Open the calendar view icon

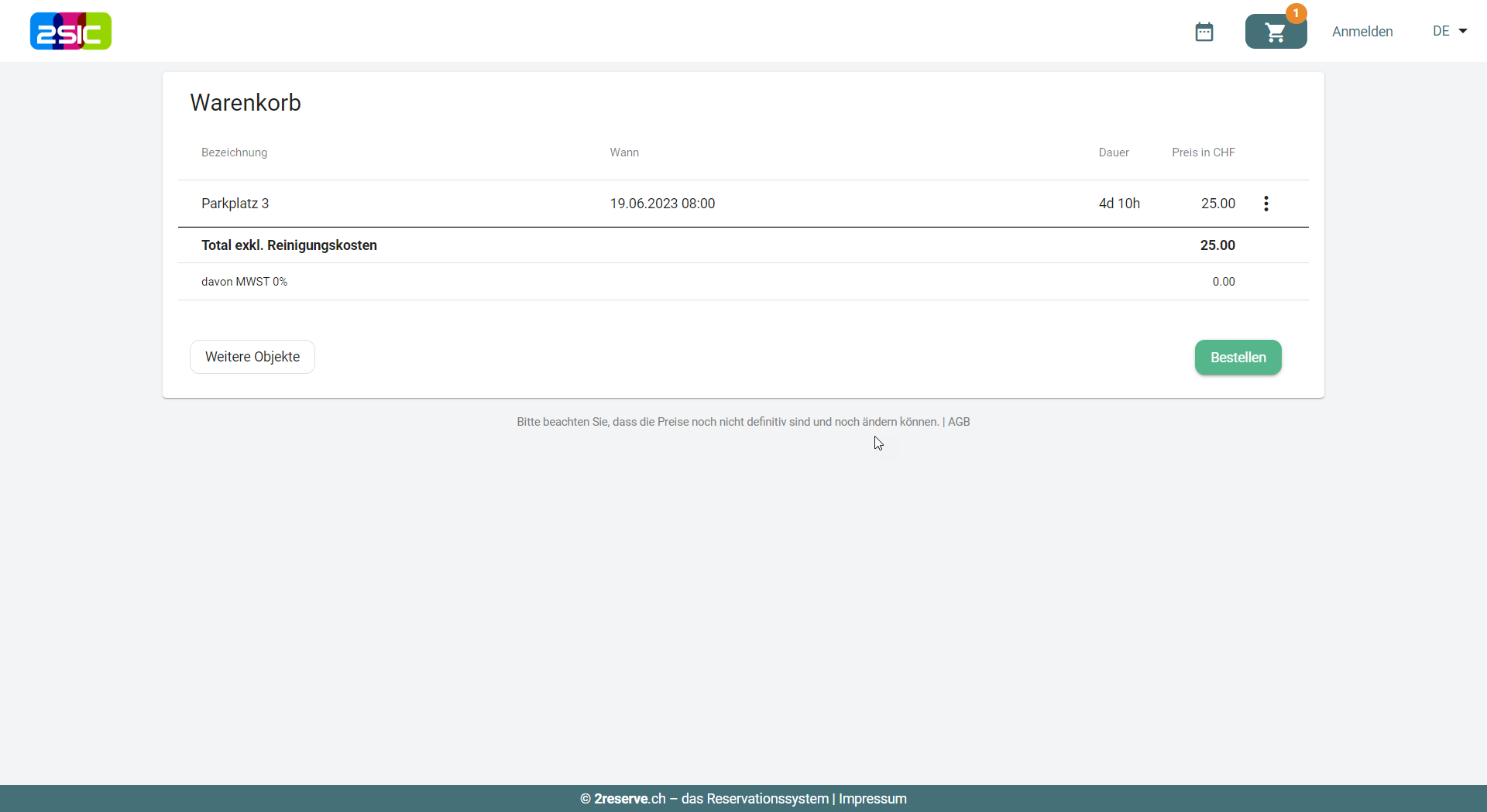(1204, 32)
